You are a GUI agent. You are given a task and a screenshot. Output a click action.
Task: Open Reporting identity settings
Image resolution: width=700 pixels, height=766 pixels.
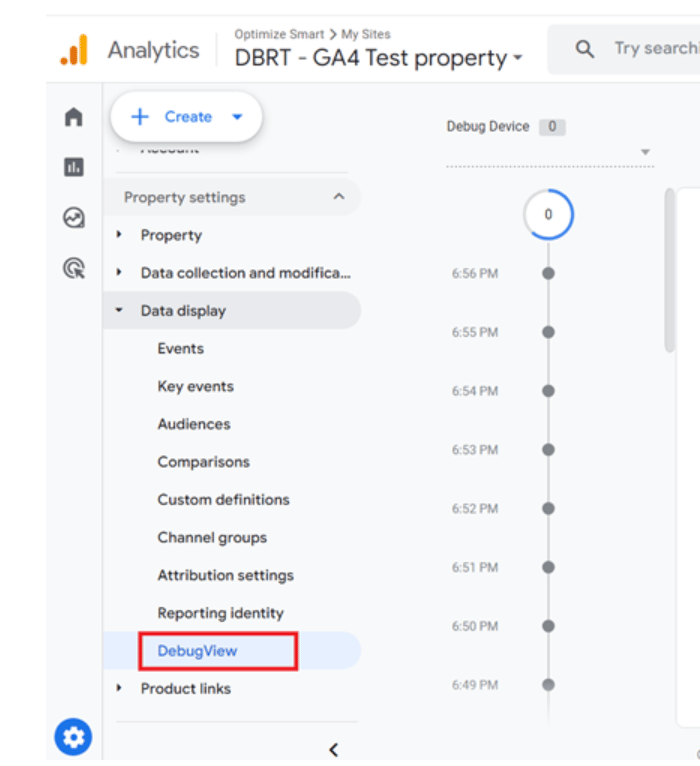tap(220, 613)
